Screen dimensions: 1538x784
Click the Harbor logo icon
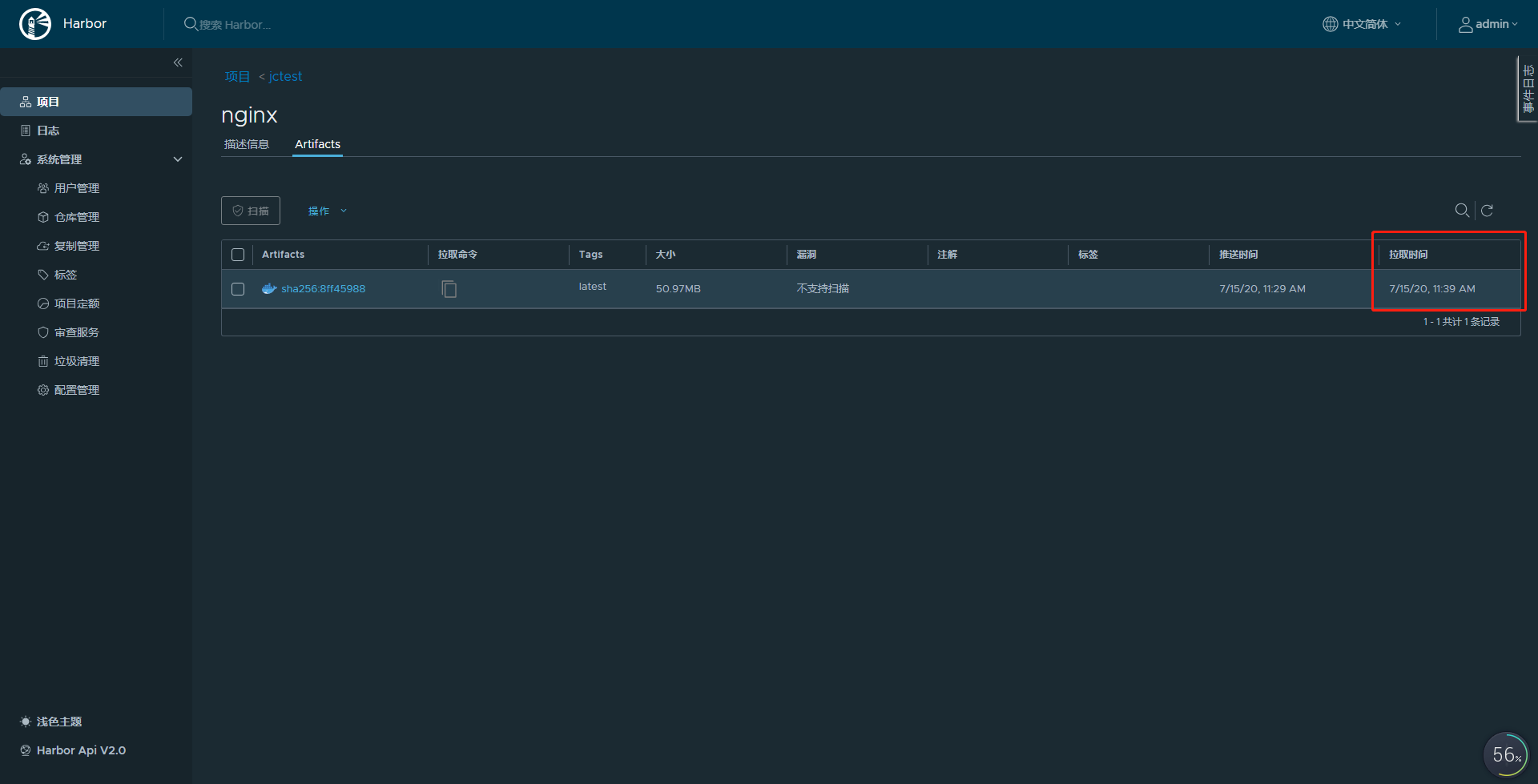click(35, 24)
